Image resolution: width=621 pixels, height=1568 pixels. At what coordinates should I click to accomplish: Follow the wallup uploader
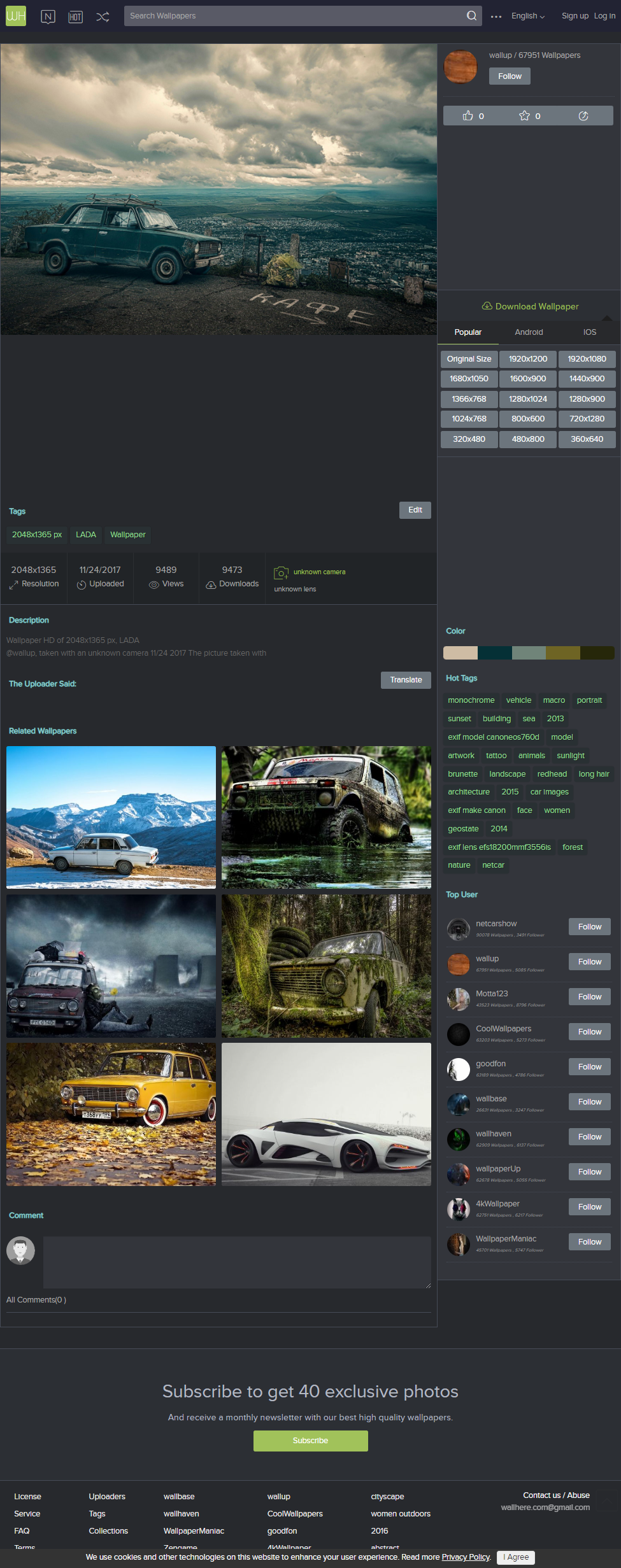point(510,76)
